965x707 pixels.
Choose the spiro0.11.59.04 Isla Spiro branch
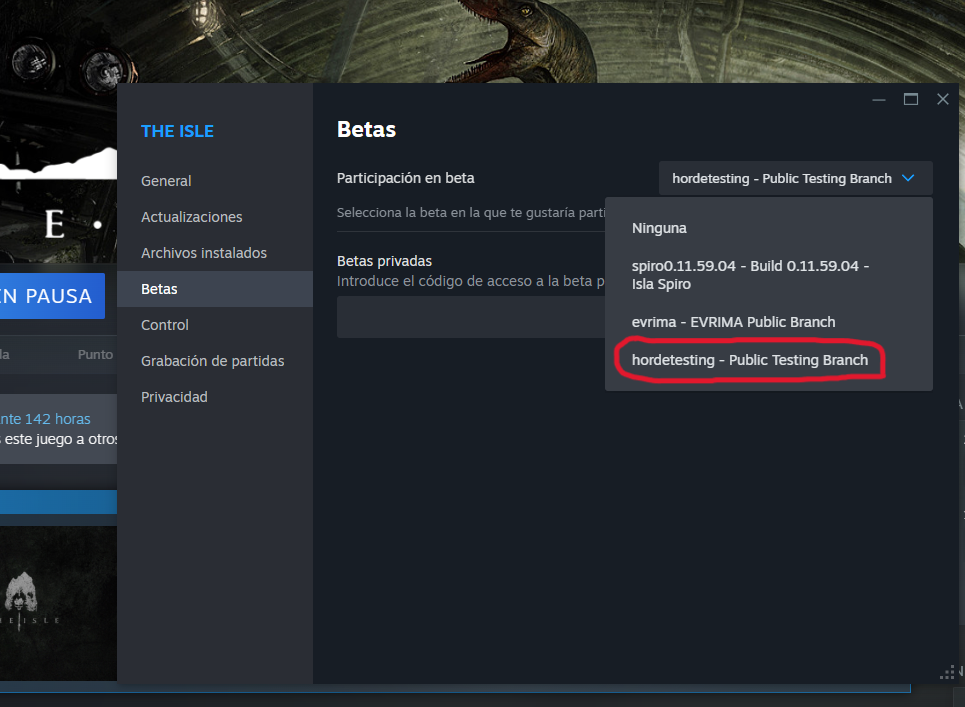tap(750, 275)
